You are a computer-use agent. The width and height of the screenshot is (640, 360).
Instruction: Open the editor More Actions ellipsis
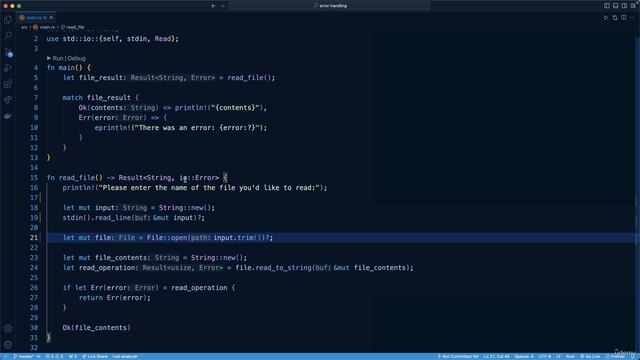[633, 18]
